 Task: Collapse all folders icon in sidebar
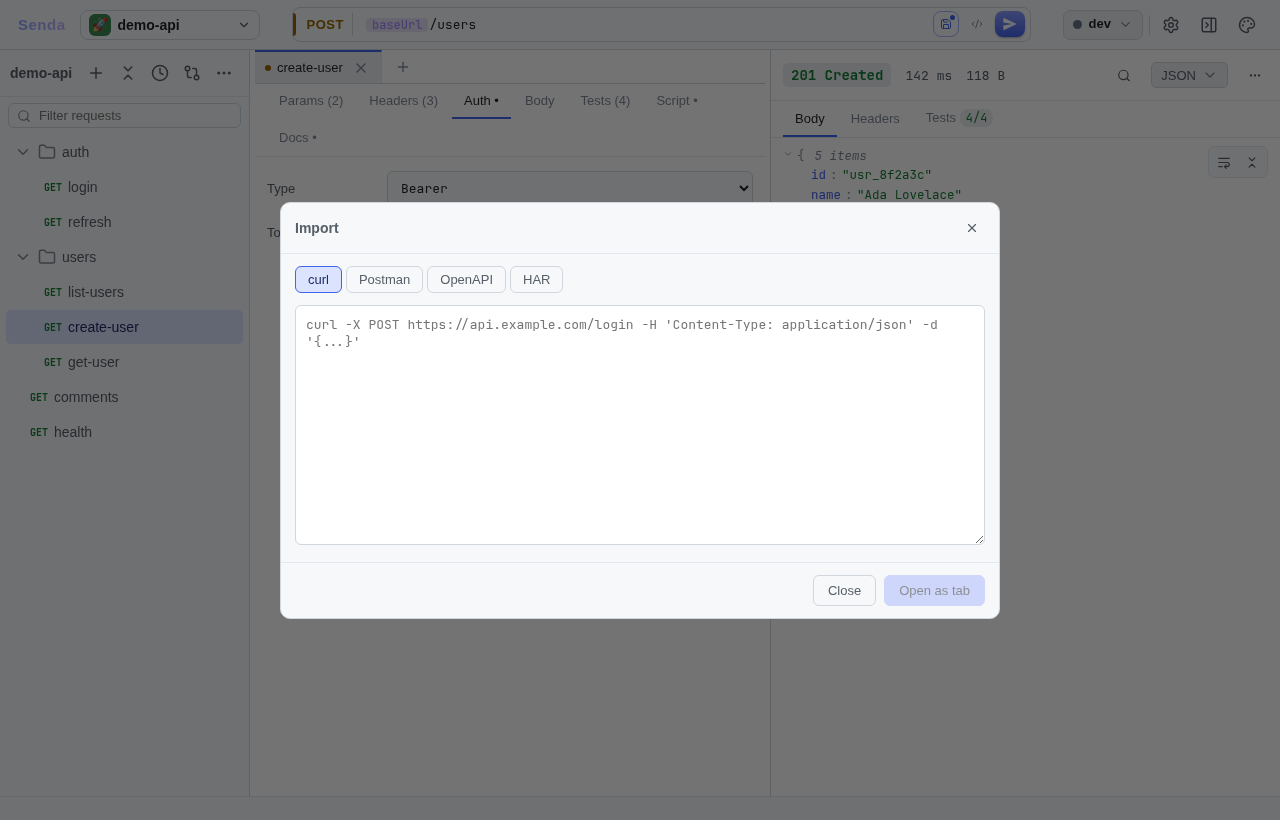(128, 73)
